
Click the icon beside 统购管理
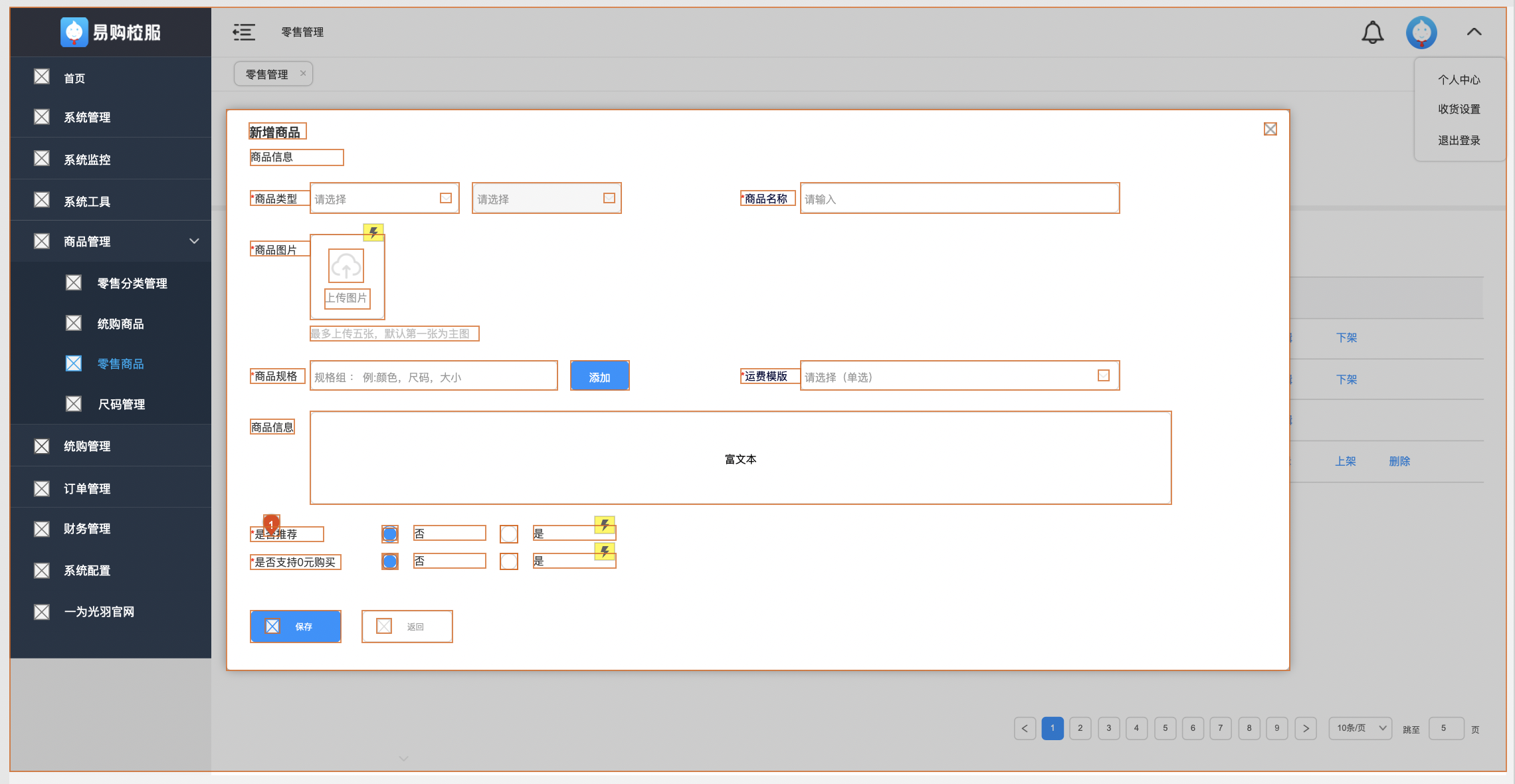point(42,446)
